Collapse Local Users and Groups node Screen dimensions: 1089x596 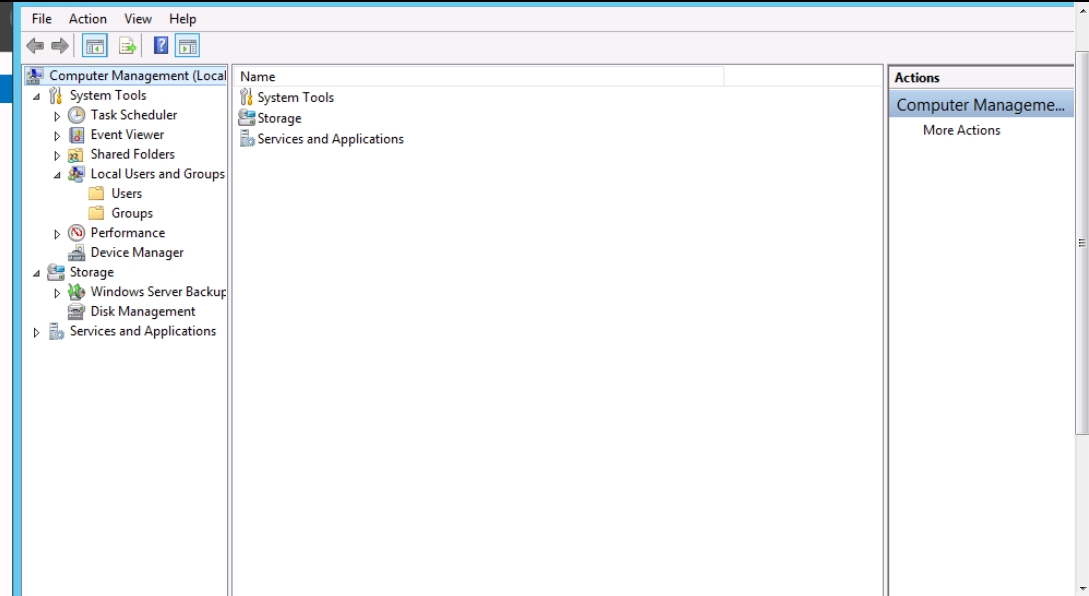pos(58,175)
